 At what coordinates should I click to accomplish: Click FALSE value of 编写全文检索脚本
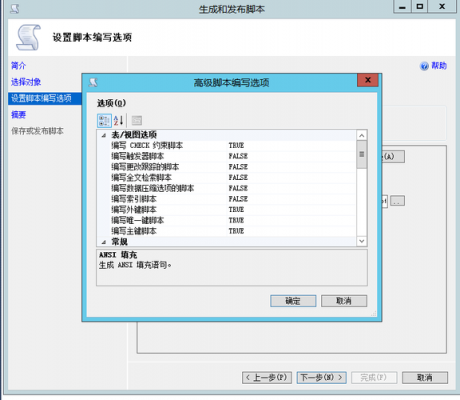click(x=238, y=177)
